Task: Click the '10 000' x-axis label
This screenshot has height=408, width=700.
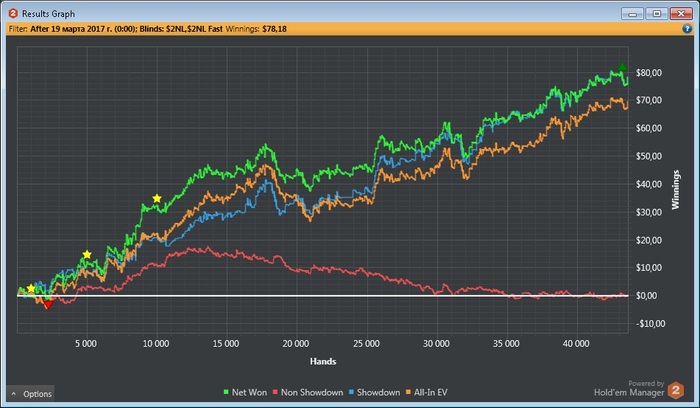Action: 156,344
